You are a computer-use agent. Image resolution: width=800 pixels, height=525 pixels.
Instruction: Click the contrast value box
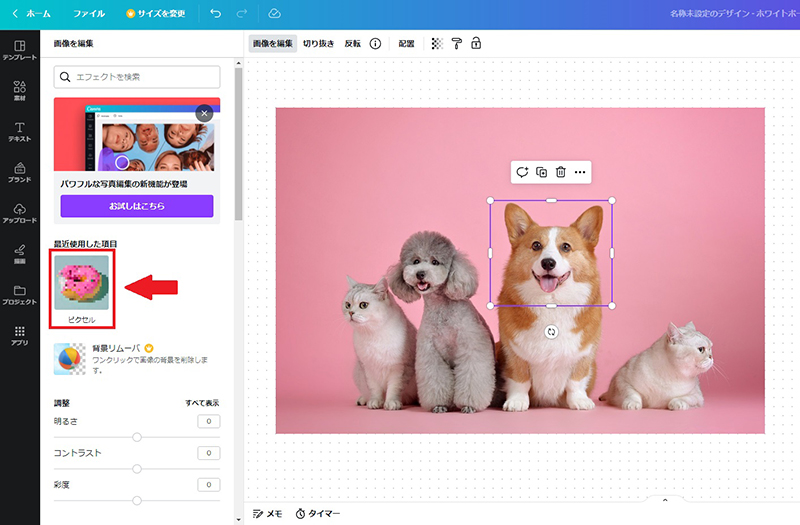coord(209,453)
